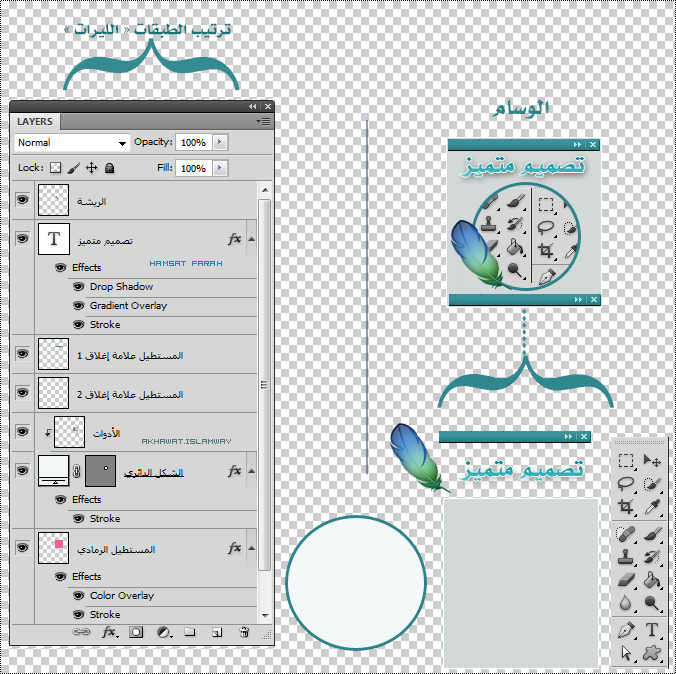Collapse Layers panel with double arrows
The width and height of the screenshot is (676, 674).
pos(253,107)
